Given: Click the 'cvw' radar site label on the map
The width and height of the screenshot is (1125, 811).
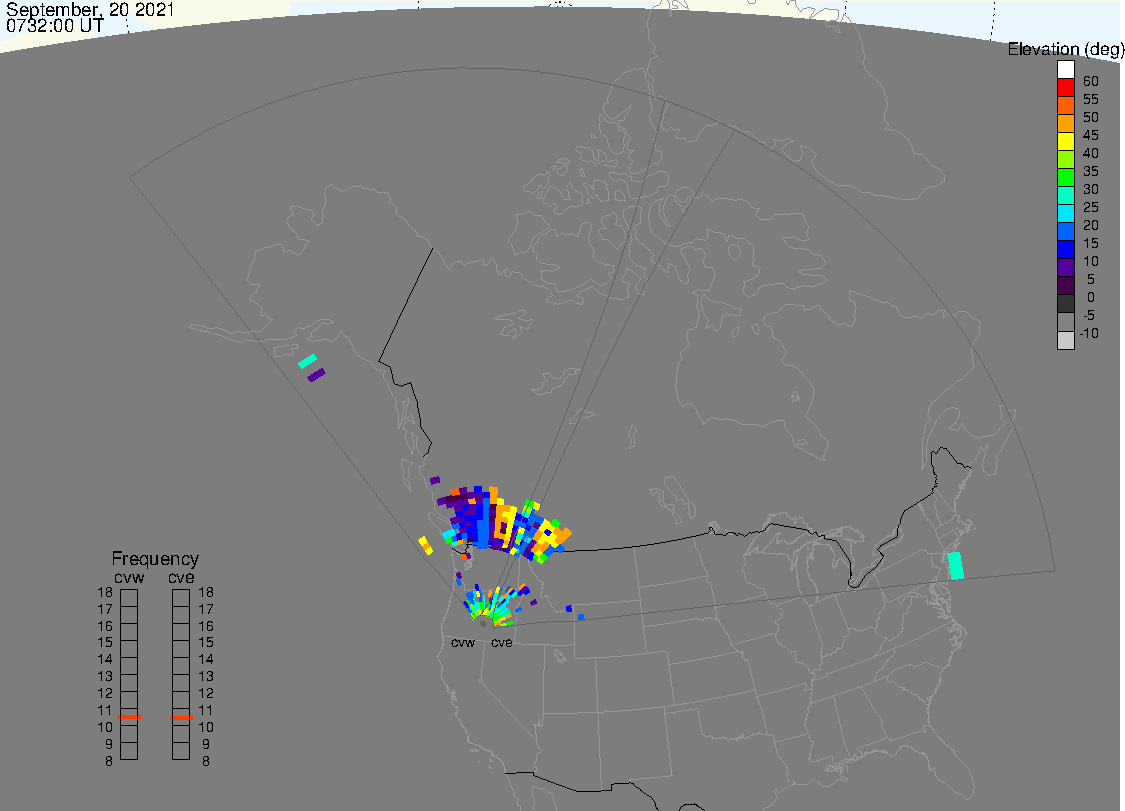Looking at the screenshot, I should tap(463, 642).
